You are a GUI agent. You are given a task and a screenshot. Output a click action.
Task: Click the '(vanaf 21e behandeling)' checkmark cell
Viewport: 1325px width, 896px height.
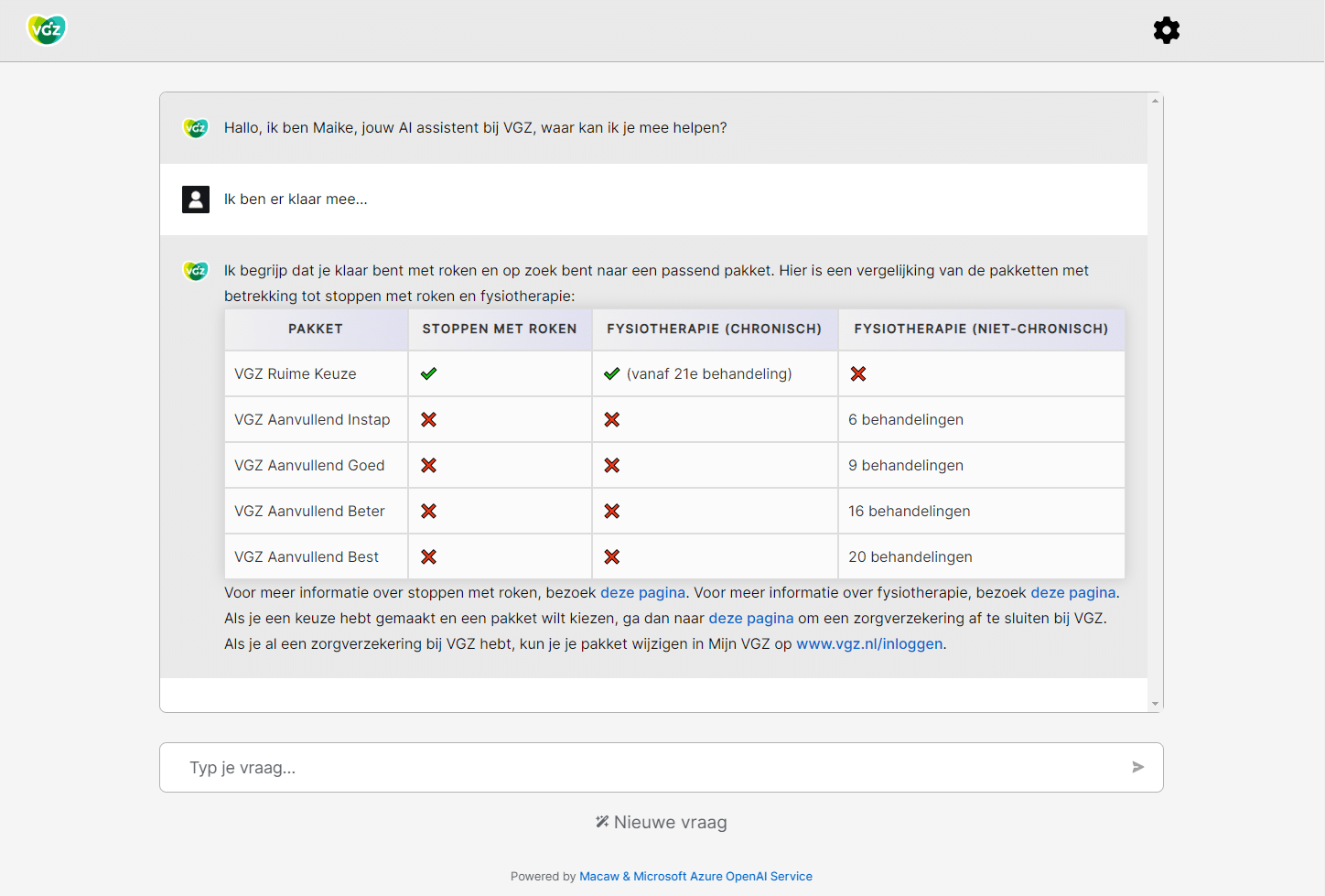pyautogui.click(x=715, y=373)
